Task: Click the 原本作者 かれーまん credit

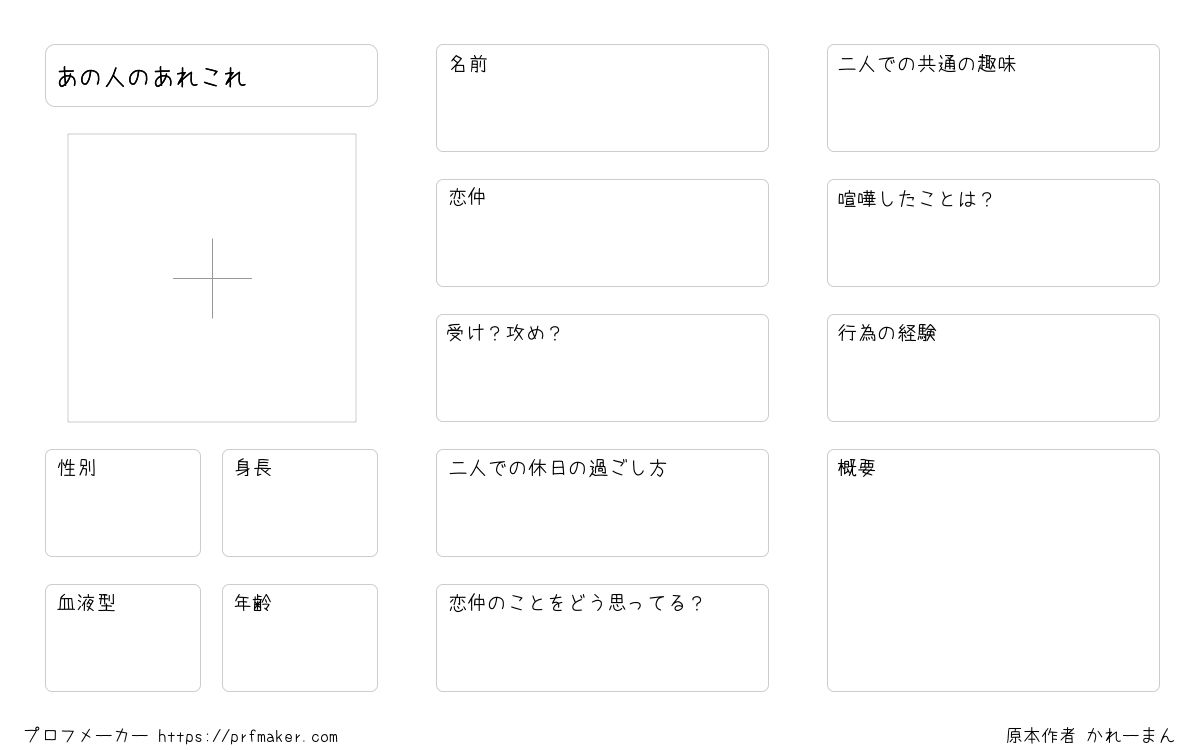Action: click(1090, 736)
